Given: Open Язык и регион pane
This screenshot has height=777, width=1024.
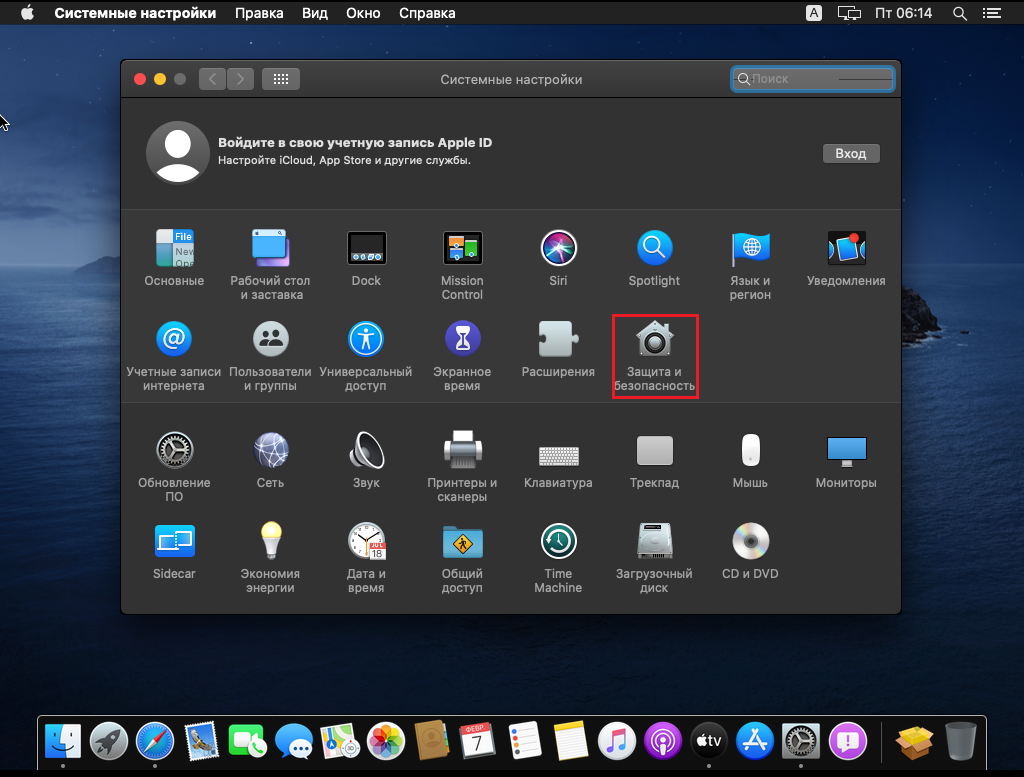Looking at the screenshot, I should point(750,248).
